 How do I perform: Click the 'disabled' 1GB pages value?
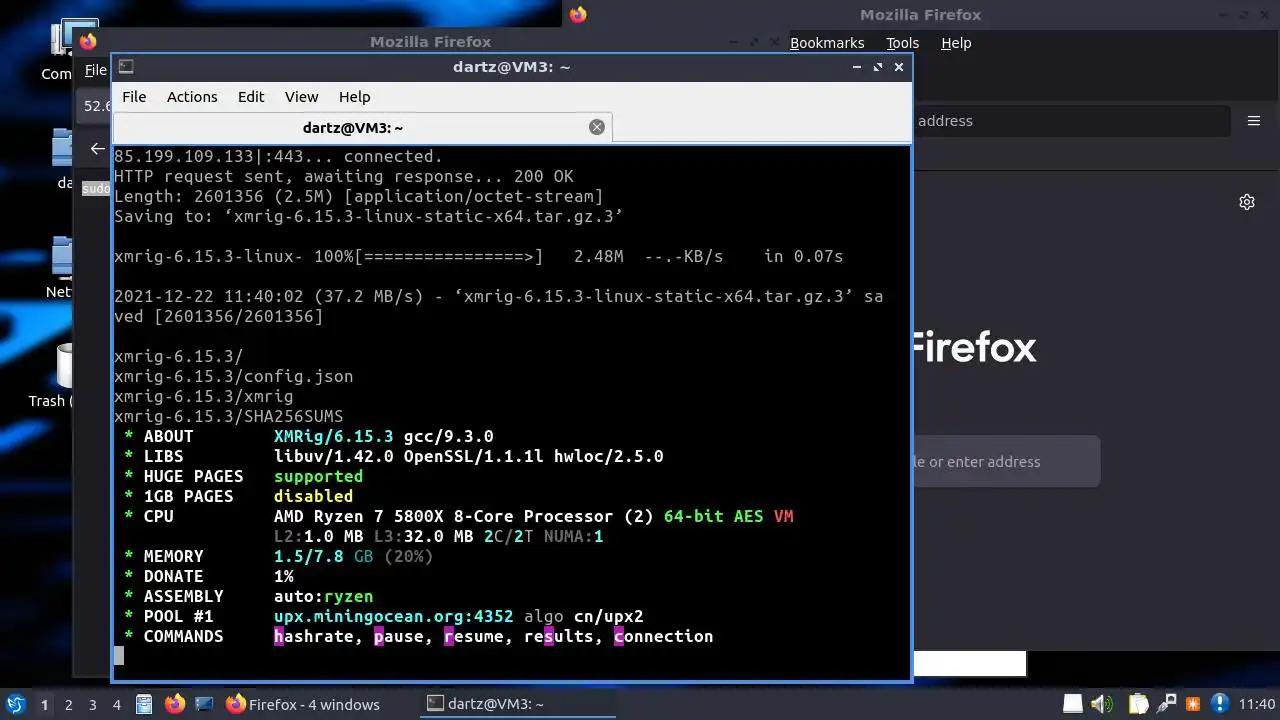(314, 496)
